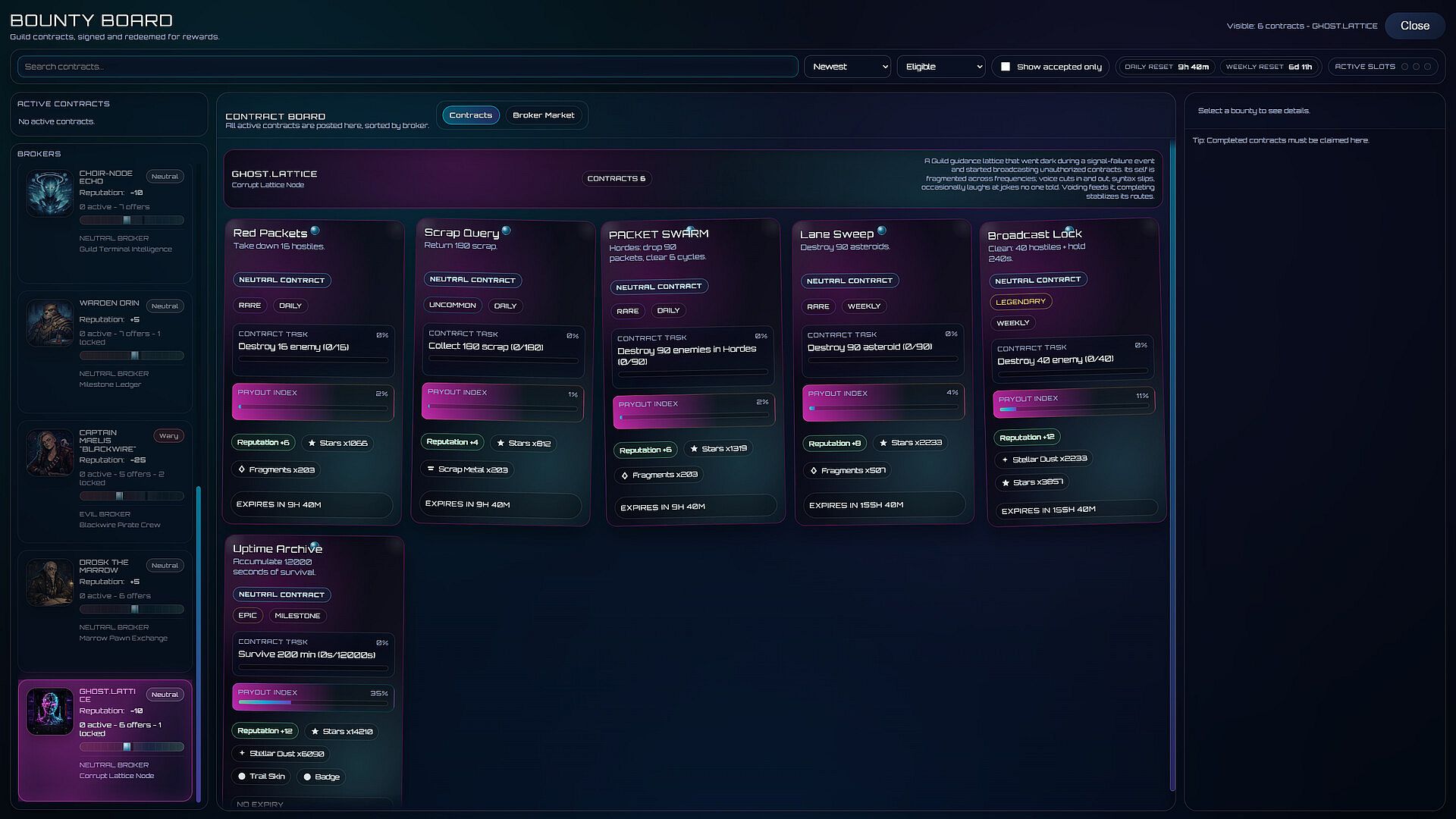Select the Warden Orin broker portrait
The height and width of the screenshot is (819, 1456).
(50, 322)
